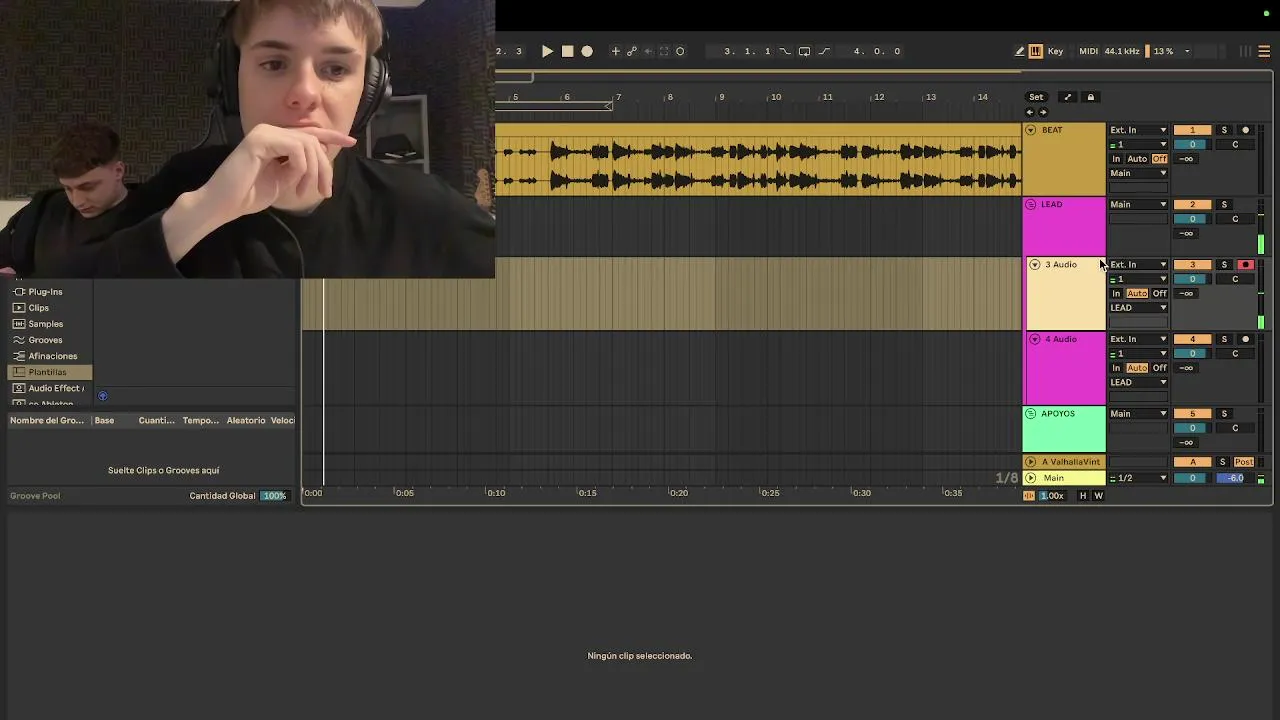This screenshot has height=720, width=1280.
Task: Solo the BEAT track
Action: 1224,130
